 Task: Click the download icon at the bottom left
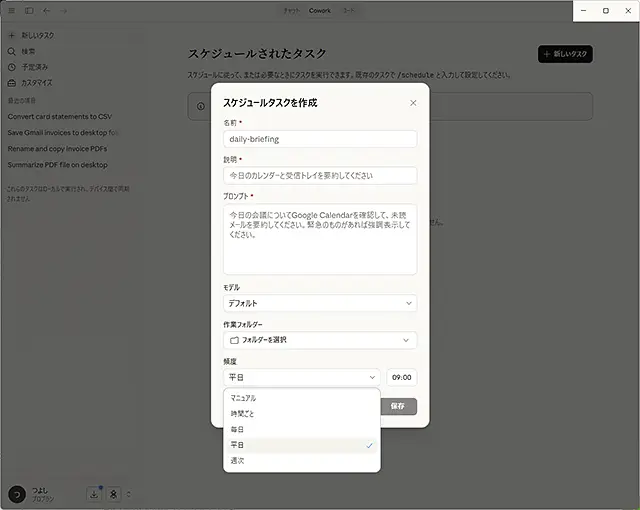93,493
